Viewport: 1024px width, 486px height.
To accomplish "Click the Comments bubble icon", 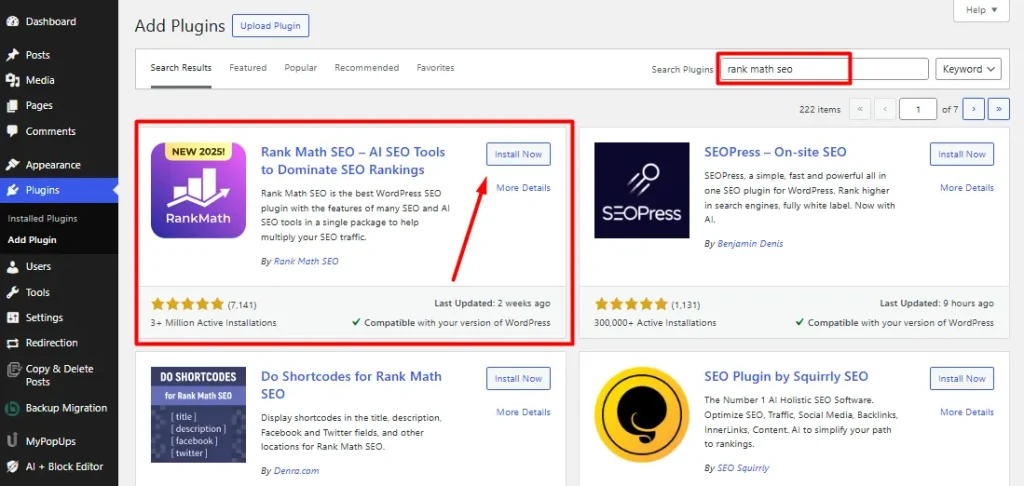I will click(12, 131).
